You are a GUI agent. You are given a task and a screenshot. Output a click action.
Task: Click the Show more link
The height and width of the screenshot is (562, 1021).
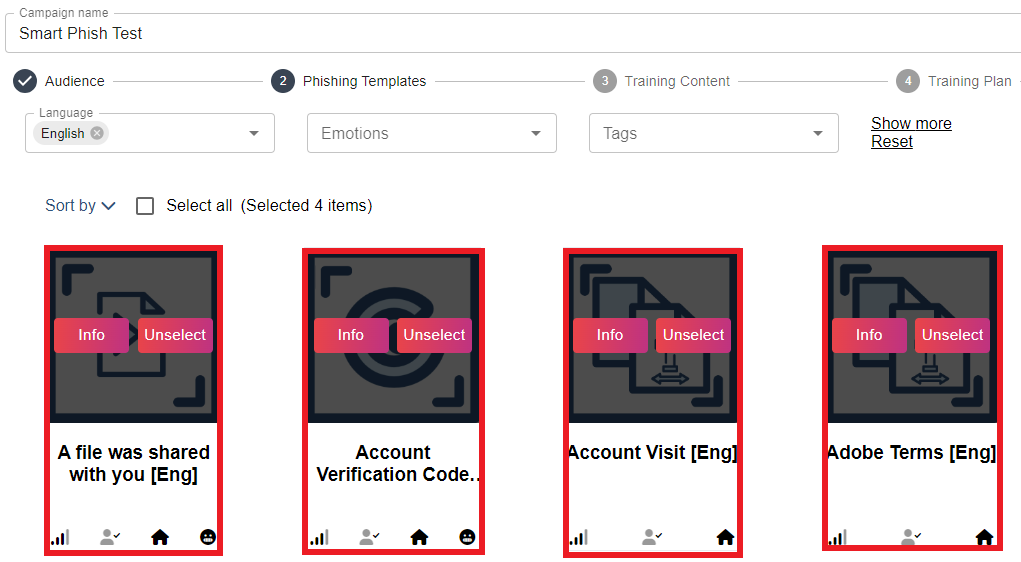coord(911,123)
